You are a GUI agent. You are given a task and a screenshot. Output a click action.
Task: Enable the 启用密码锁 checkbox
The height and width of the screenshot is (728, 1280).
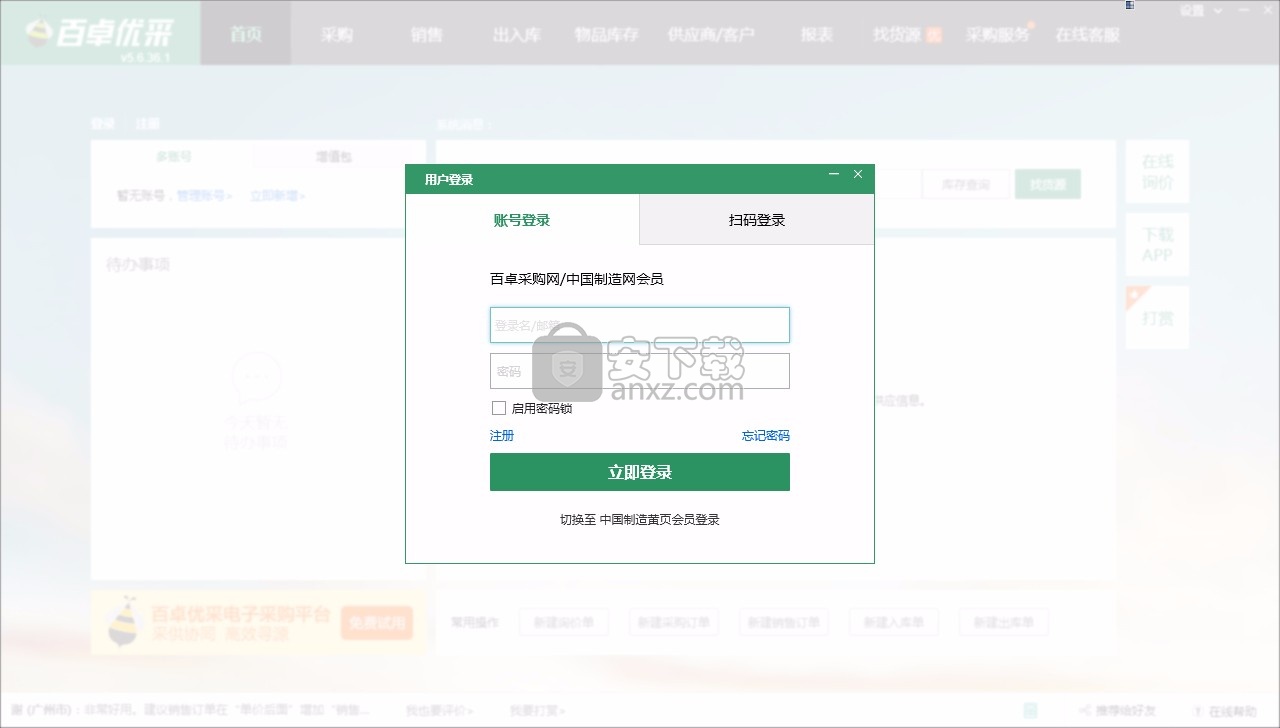point(499,408)
